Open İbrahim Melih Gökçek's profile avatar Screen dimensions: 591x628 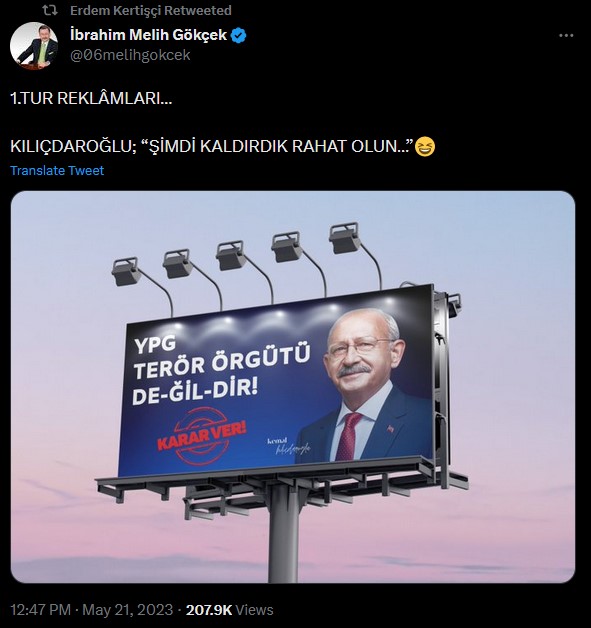(34, 45)
